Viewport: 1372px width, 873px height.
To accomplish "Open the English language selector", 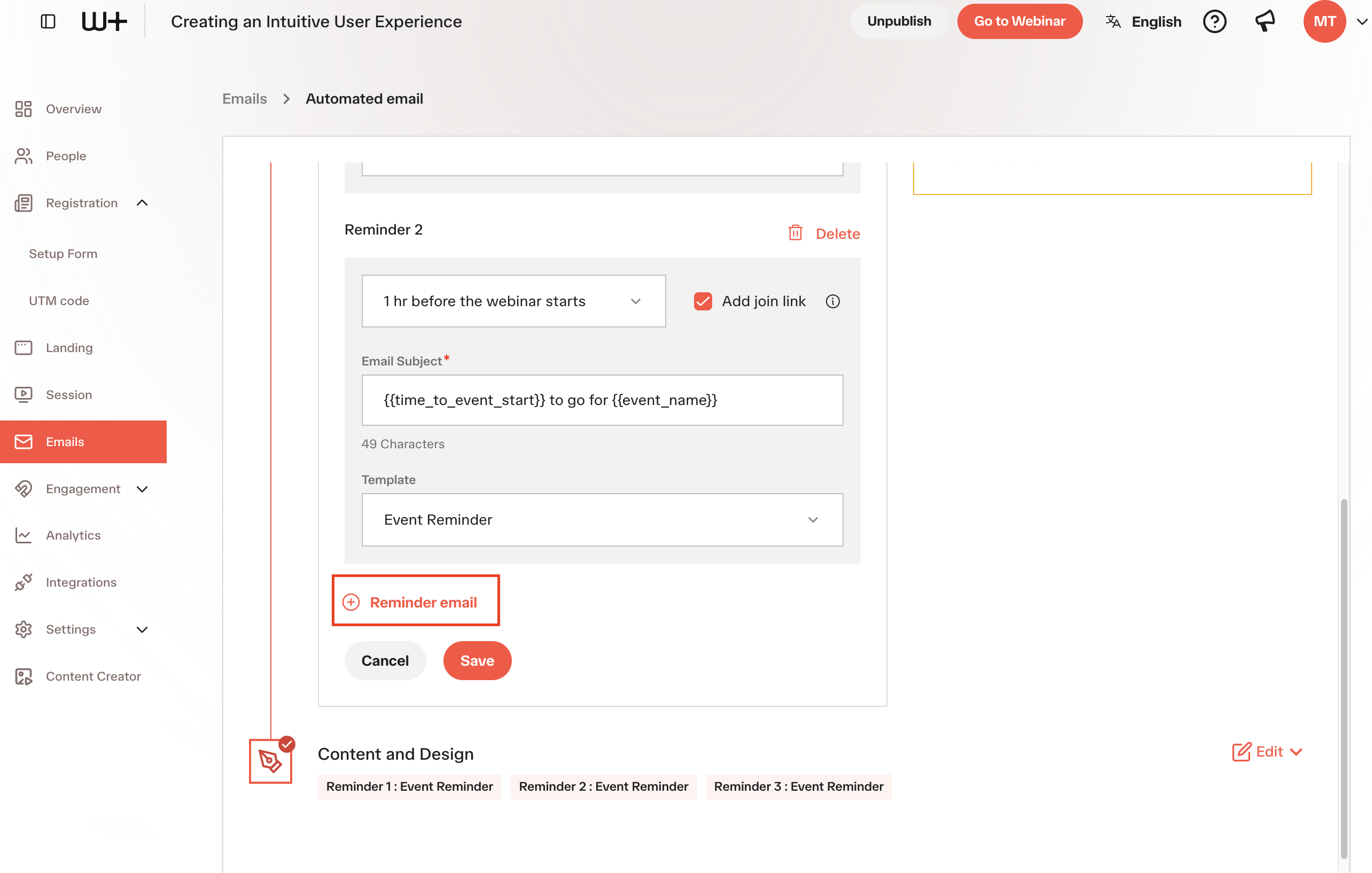I will click(1143, 22).
